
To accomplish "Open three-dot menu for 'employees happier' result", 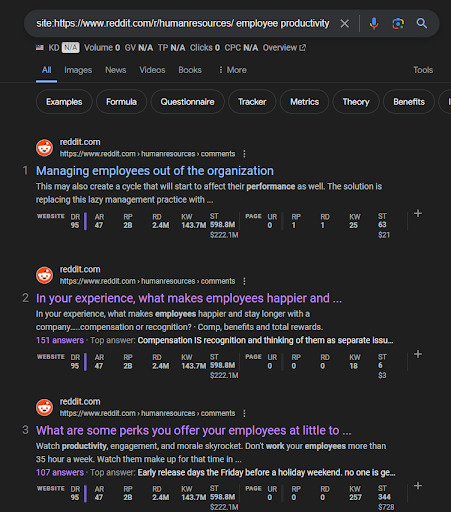I will [x=244, y=281].
